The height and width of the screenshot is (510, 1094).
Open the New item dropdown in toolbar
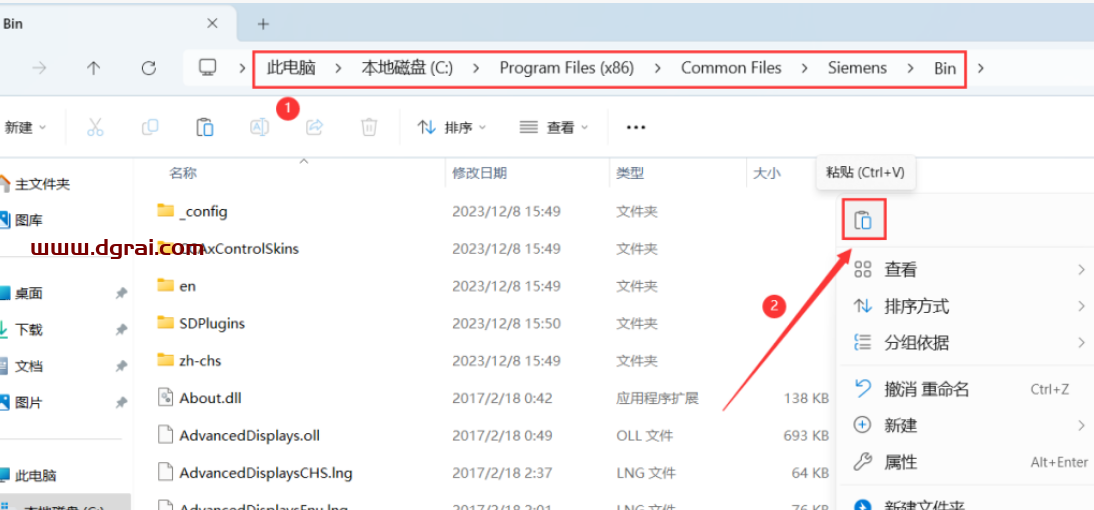[25, 127]
